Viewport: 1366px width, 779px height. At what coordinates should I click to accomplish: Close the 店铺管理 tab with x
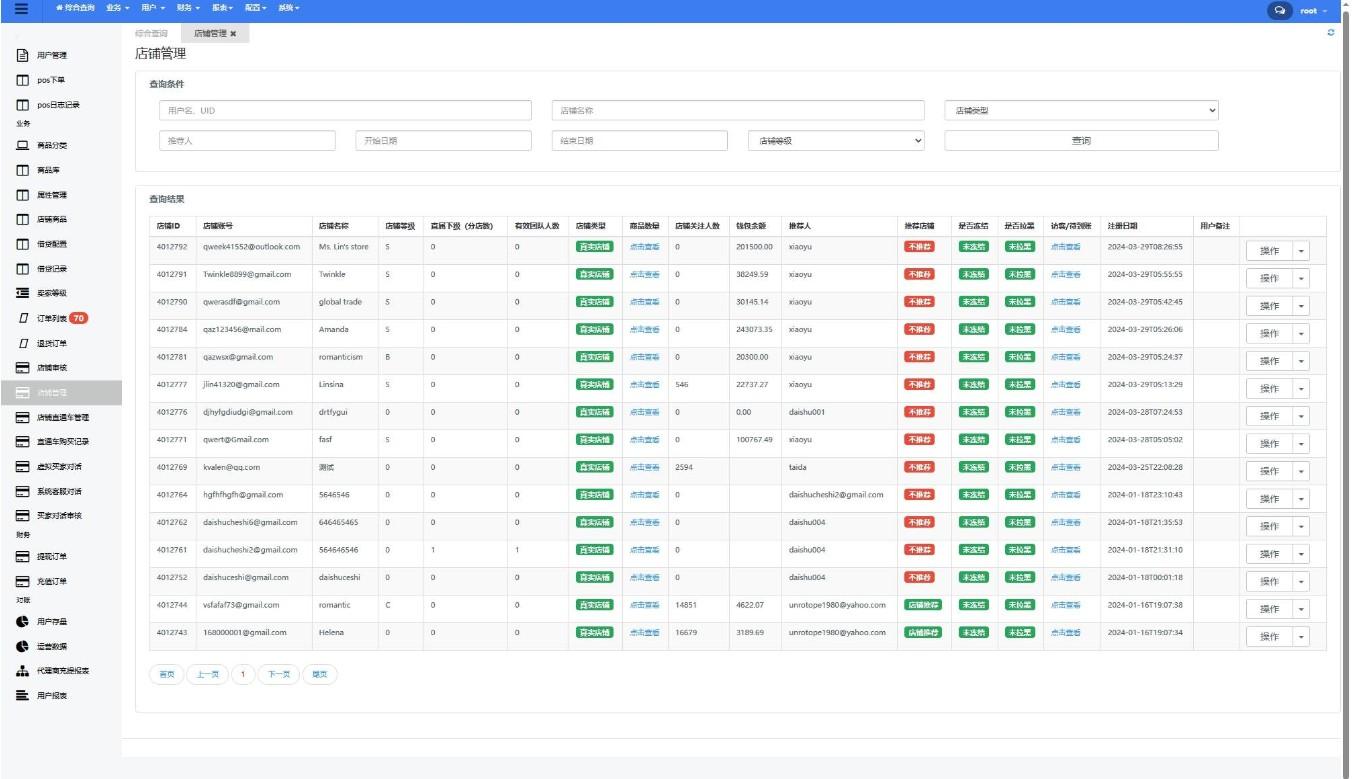233,34
